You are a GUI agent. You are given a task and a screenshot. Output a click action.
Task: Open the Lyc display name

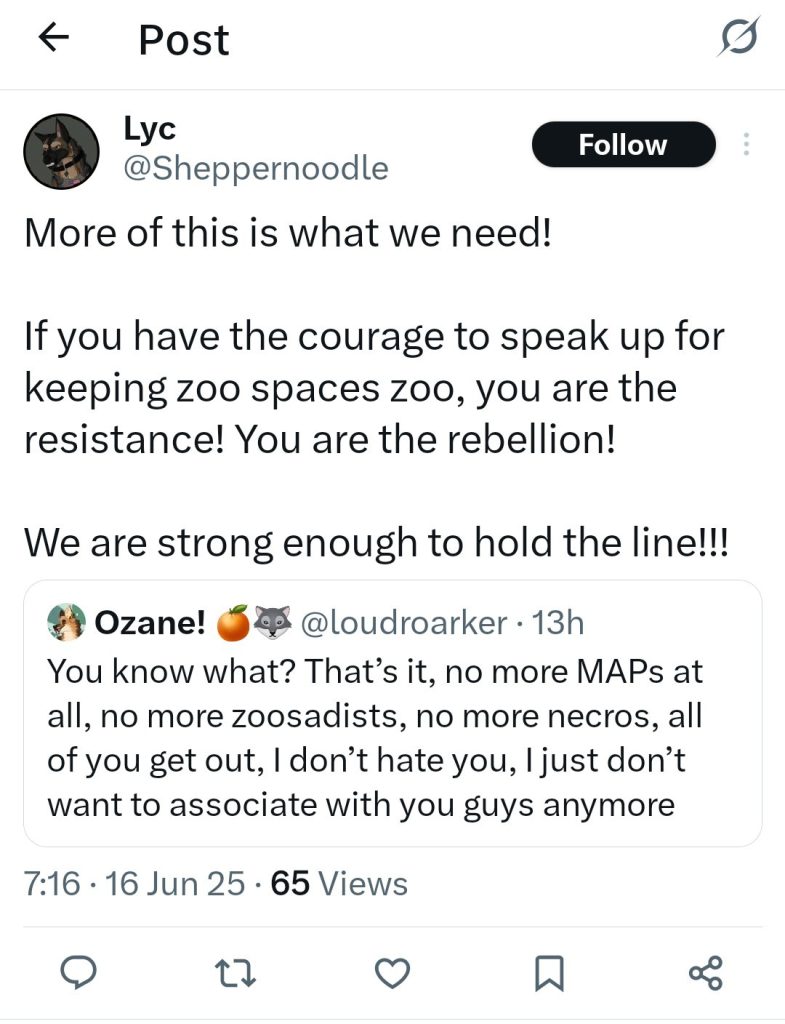click(150, 129)
